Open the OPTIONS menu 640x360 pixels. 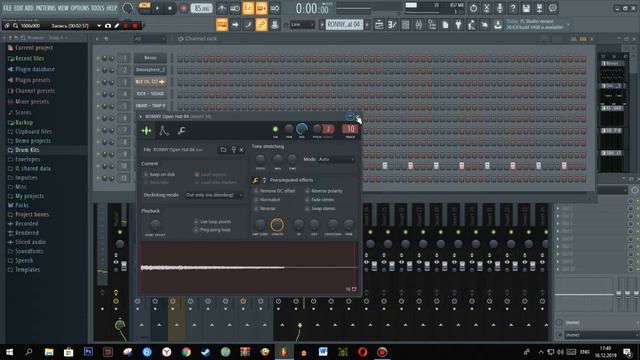point(80,8)
